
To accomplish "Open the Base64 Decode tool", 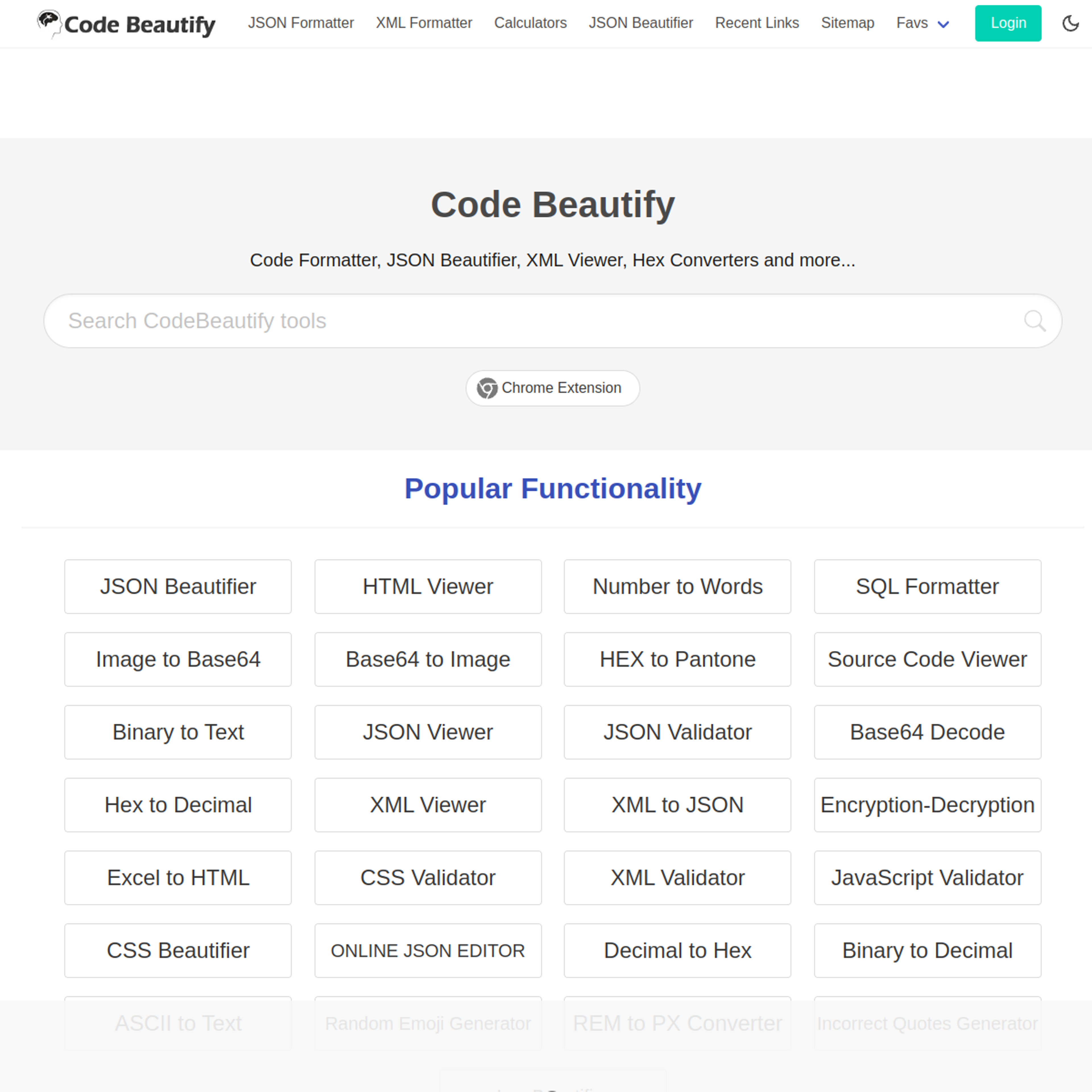I will pyautogui.click(x=928, y=732).
